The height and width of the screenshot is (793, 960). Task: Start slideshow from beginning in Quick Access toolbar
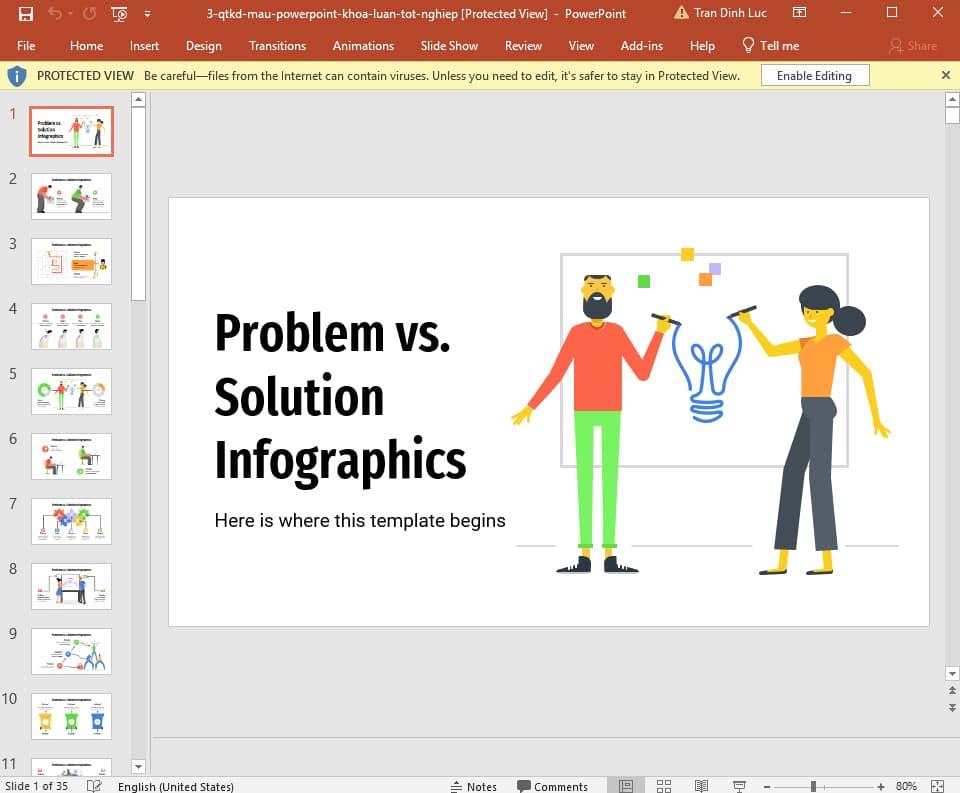(x=119, y=13)
